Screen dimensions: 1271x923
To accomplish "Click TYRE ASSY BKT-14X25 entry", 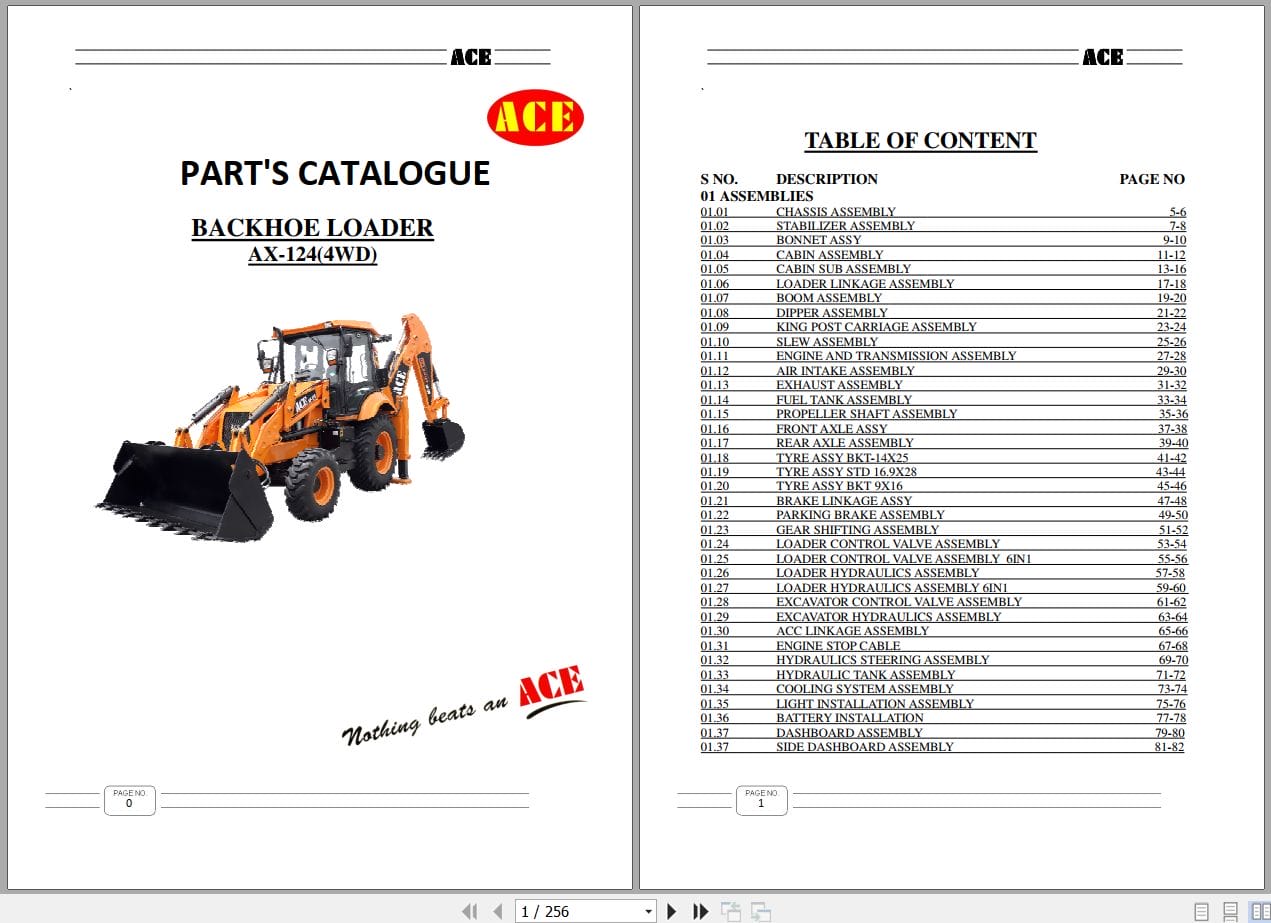I will [x=842, y=458].
